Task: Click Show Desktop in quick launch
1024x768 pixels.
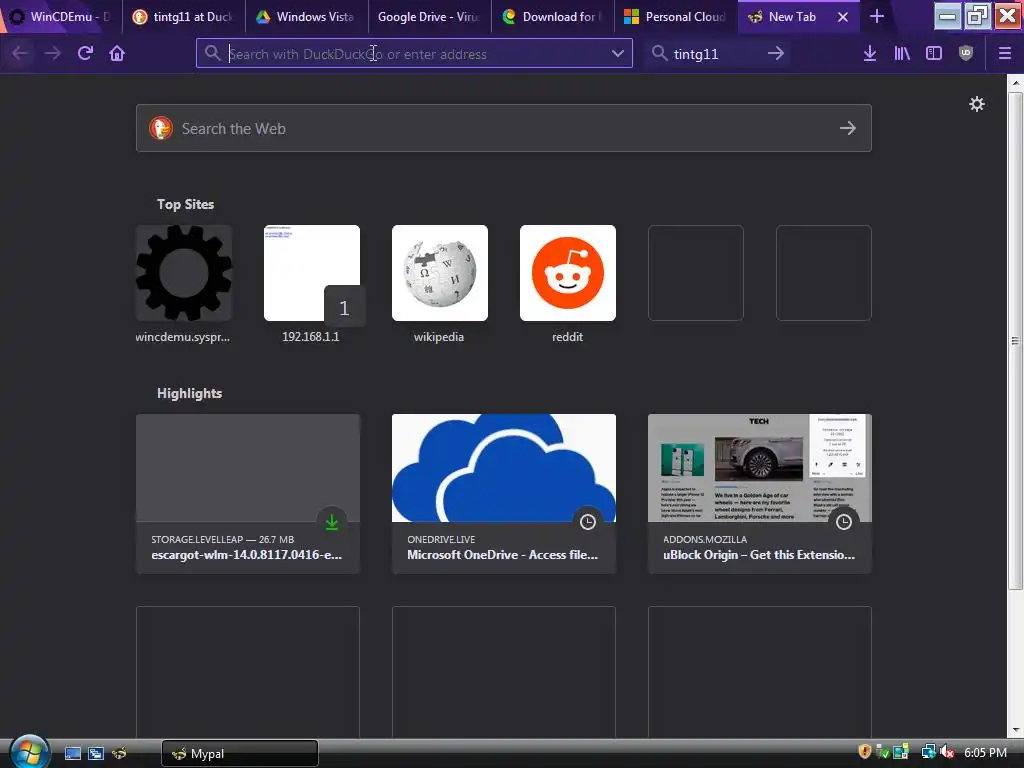Action: tap(72, 754)
